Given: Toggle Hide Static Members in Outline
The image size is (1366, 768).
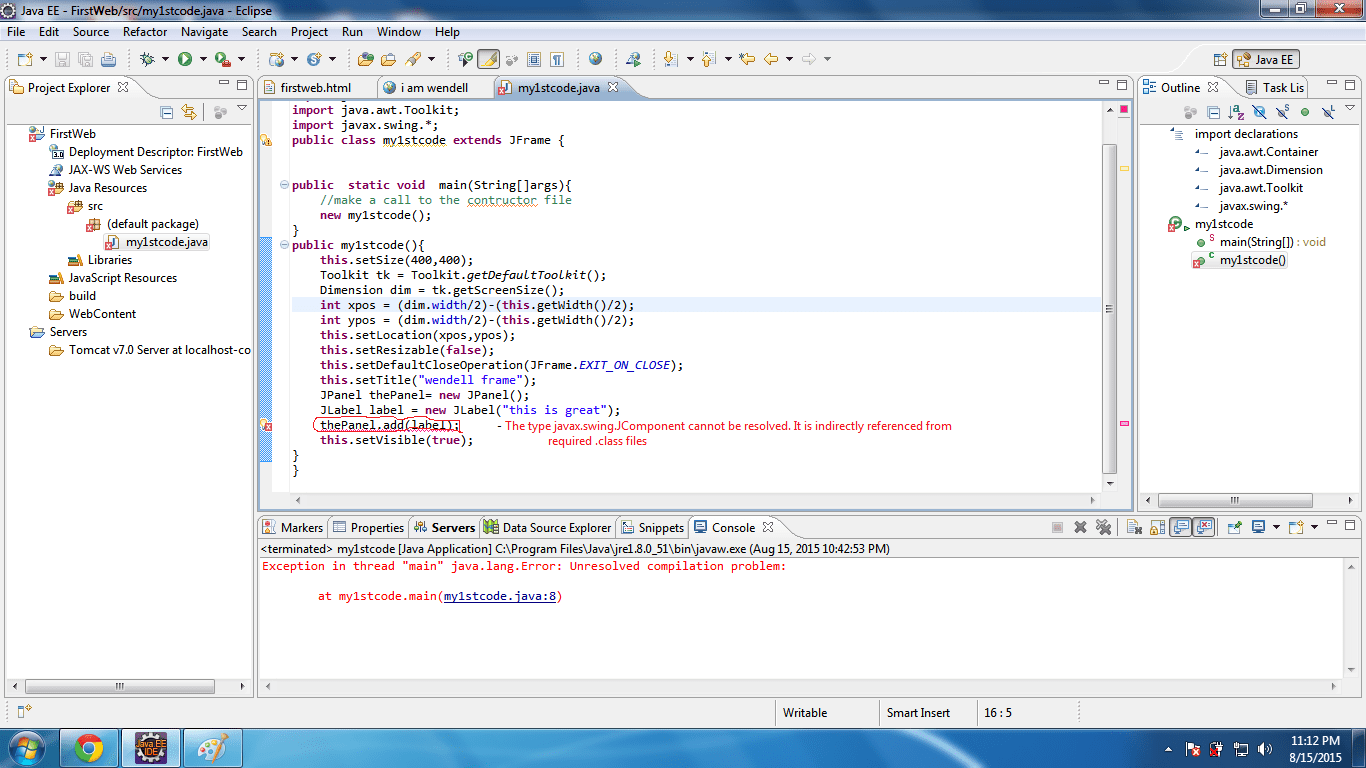Looking at the screenshot, I should [1281, 112].
